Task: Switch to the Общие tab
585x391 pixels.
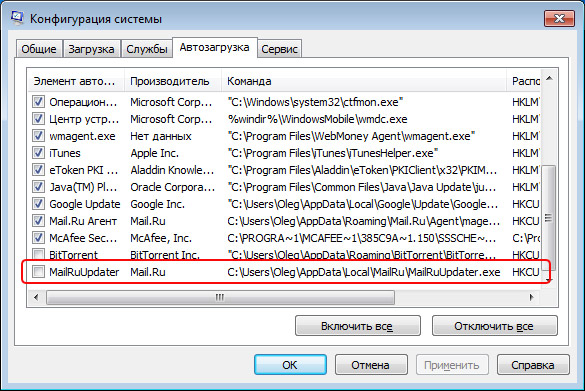Action: [x=39, y=49]
